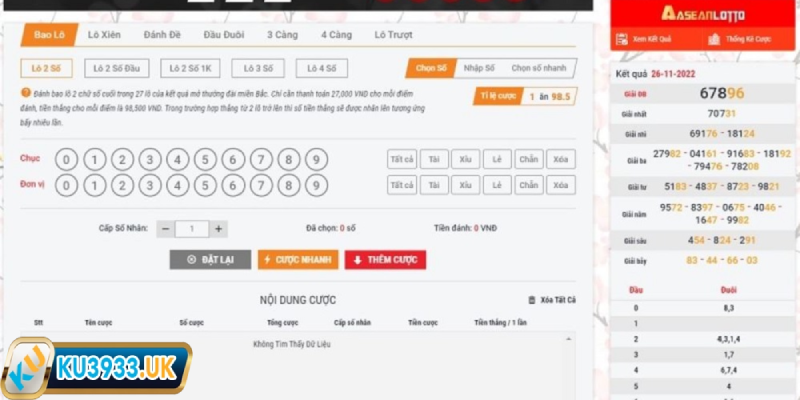Select the Đầu Đuôi tab
Viewport: 800px width, 400px height.
pyautogui.click(x=223, y=35)
